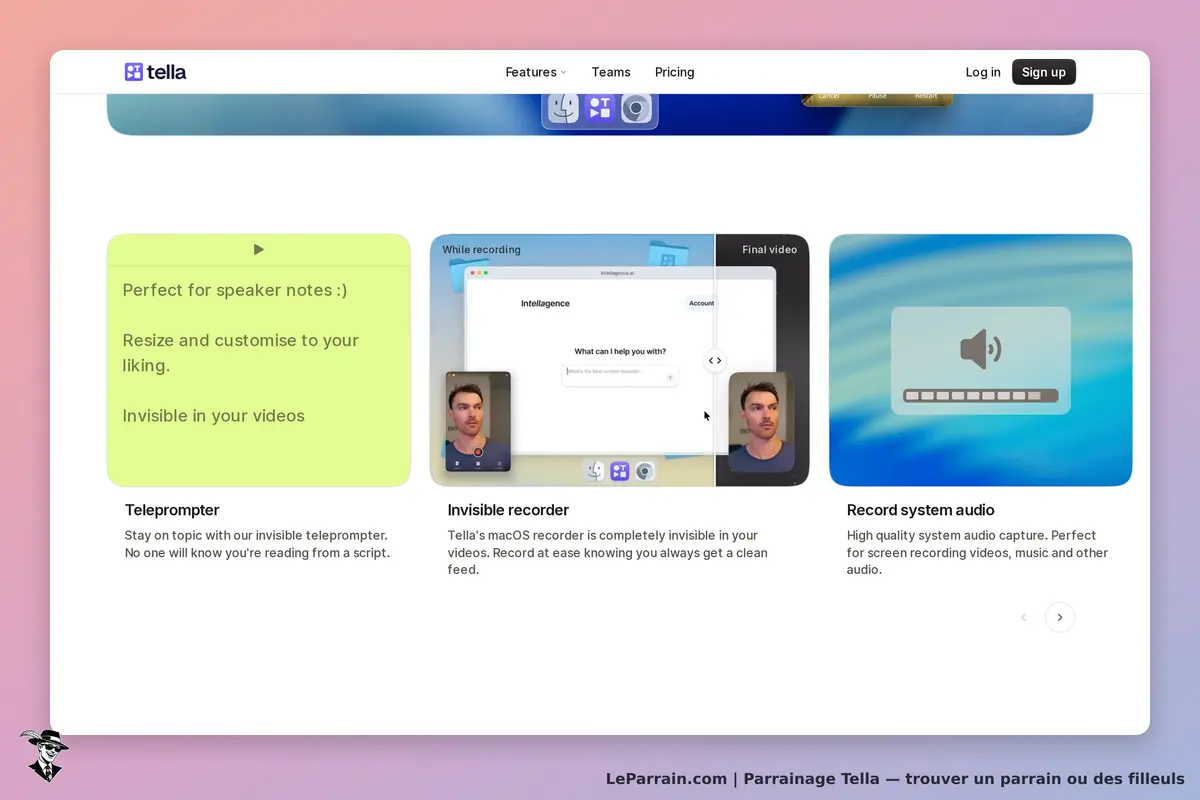Screen dimensions: 1200x800
Task: Click the previous carousel arrow
Action: tap(1023, 617)
